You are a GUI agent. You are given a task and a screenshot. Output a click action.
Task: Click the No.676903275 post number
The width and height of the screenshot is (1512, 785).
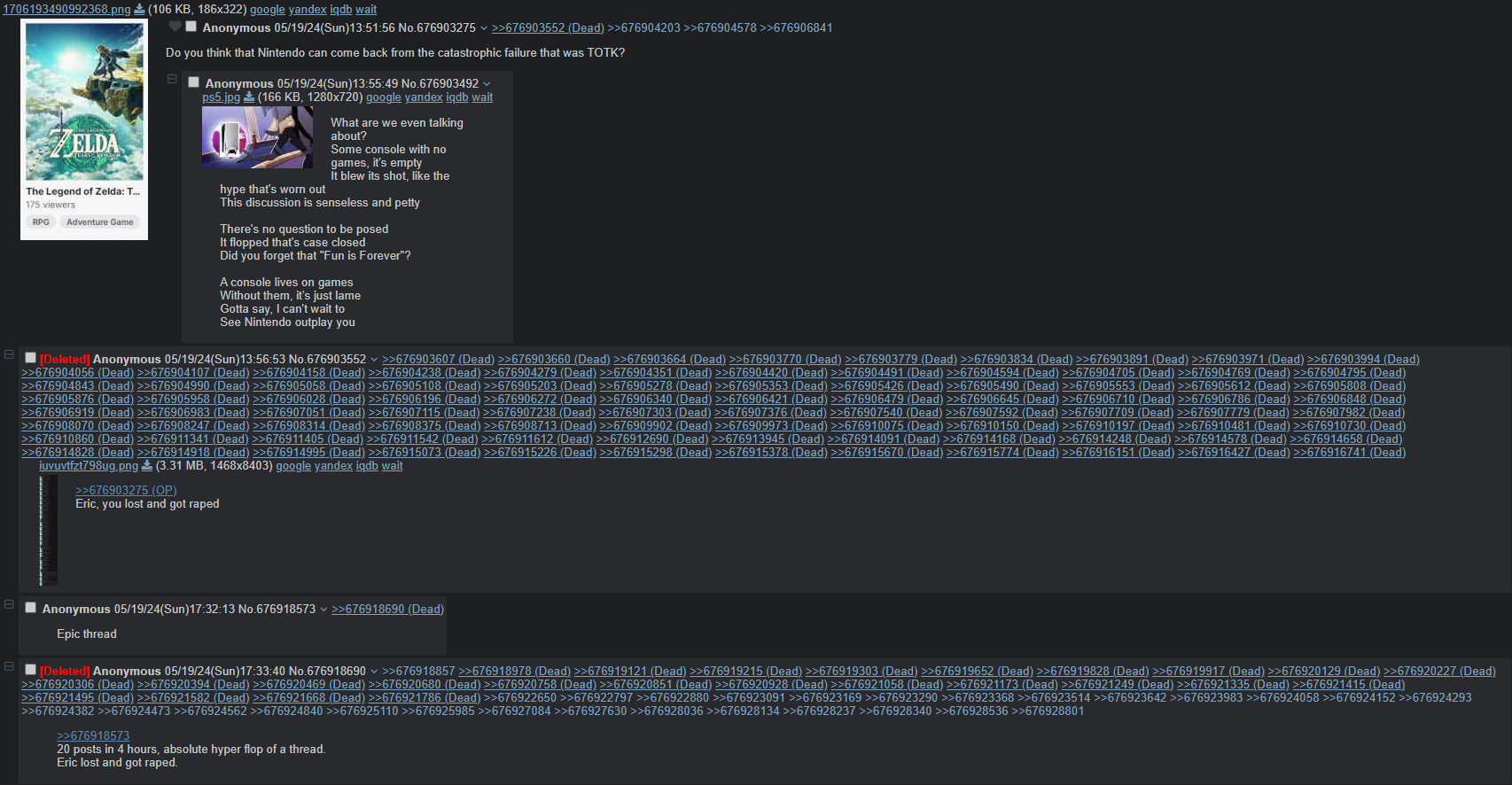(x=437, y=28)
